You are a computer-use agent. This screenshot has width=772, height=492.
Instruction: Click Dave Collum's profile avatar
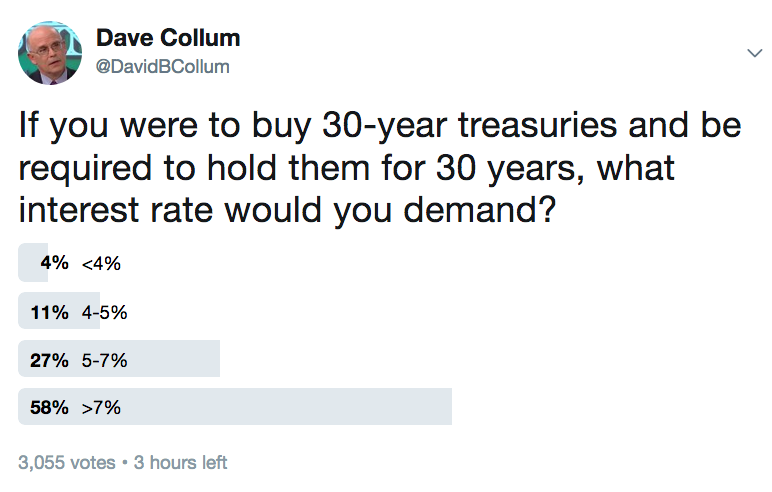pos(50,53)
